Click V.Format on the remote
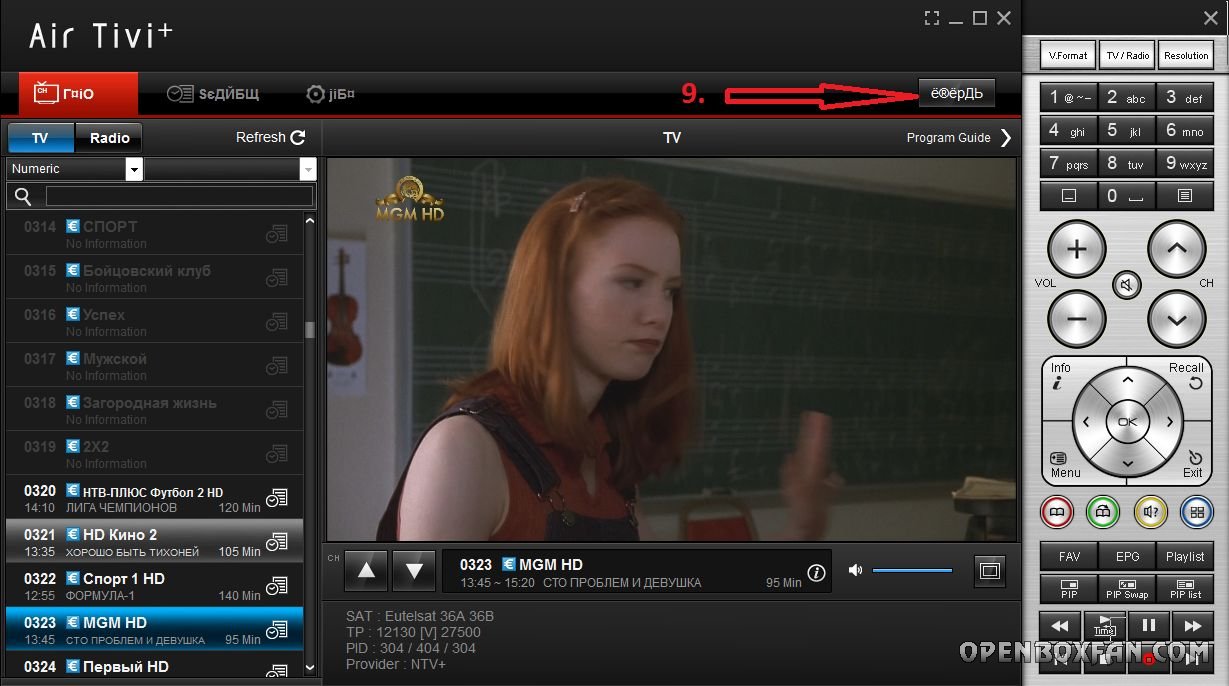This screenshot has height=686, width=1229. click(1069, 55)
